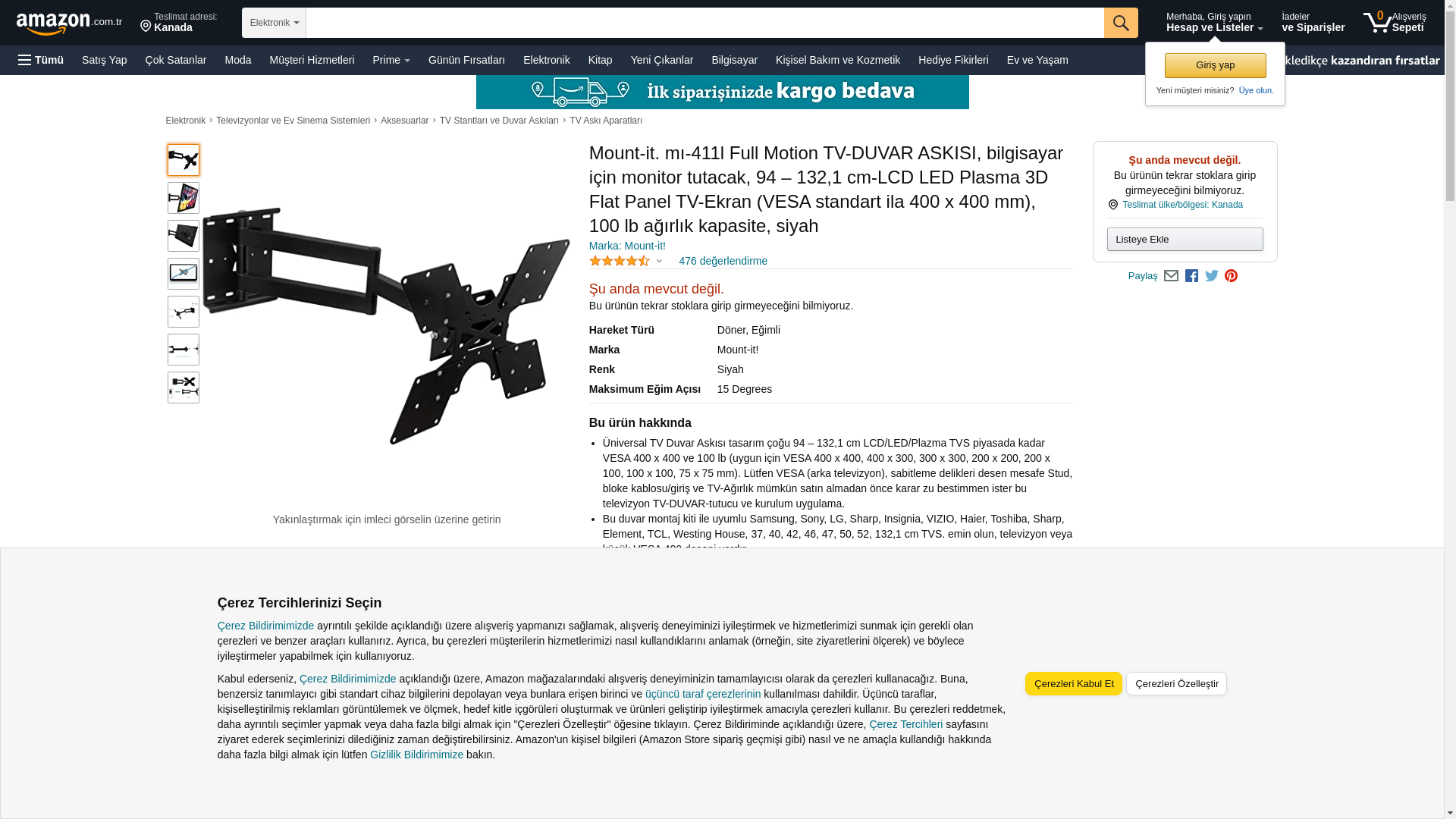Image resolution: width=1456 pixels, height=819 pixels.
Task: Expand the star rating popover arrow
Action: 659,262
